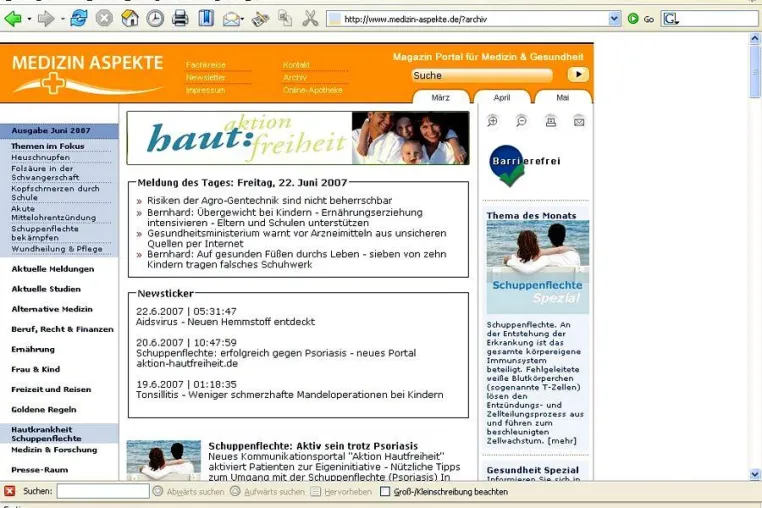This screenshot has width=762, height=508.
Task: Switch to the März tab
Action: [x=440, y=97]
